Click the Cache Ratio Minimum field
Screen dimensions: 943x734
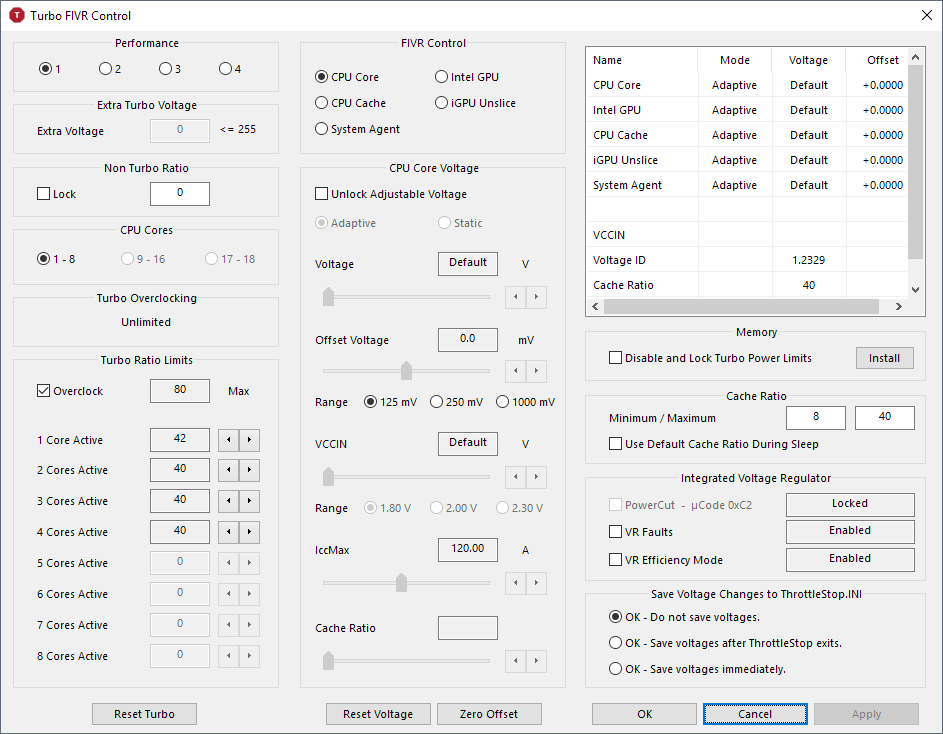point(816,418)
